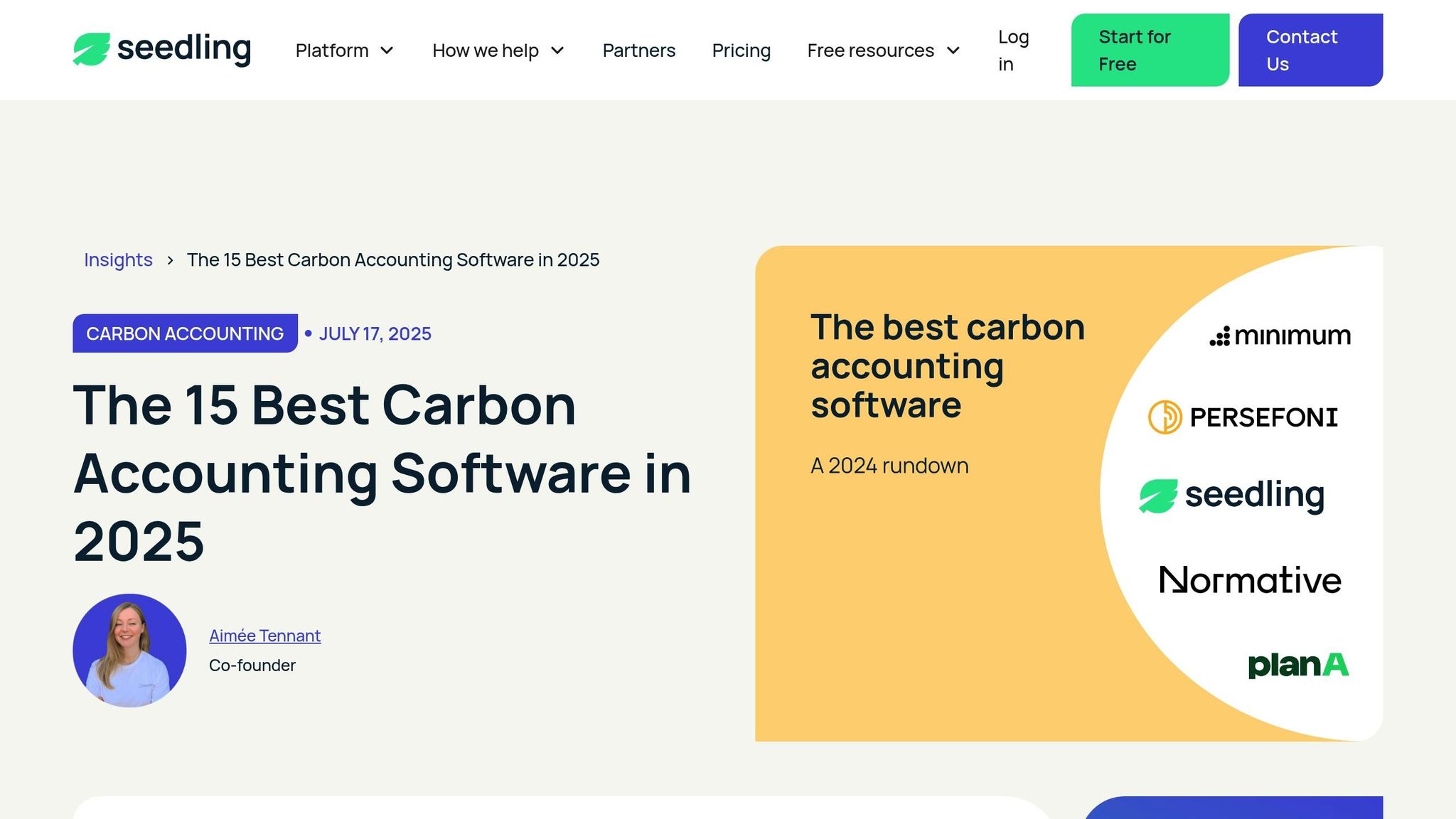Go to the Partners page
Viewport: 1456px width, 819px height.
tap(638, 50)
